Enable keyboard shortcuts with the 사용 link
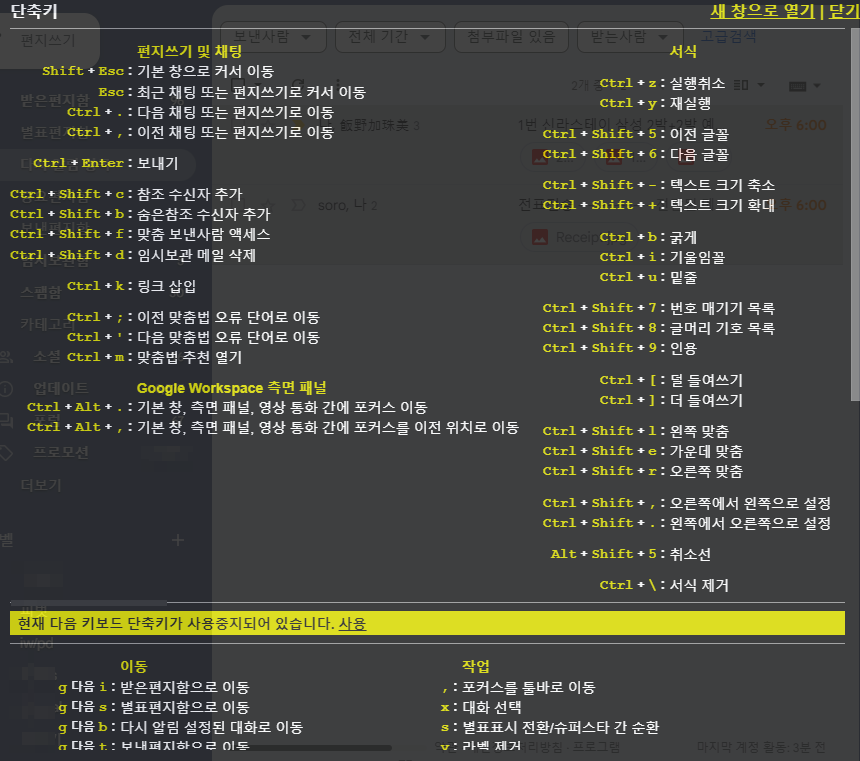Viewport: 860px width, 761px height. (x=352, y=623)
